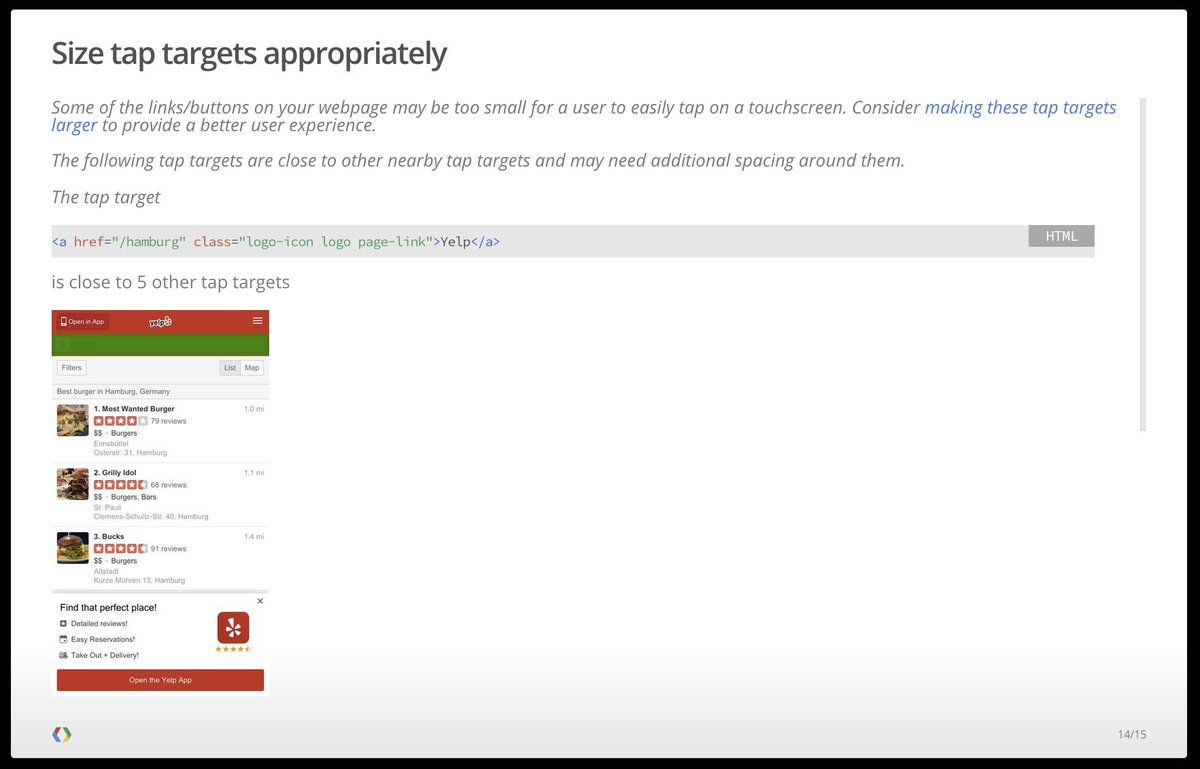Click the Easy Reservations calendar icon
This screenshot has width=1200, height=769.
pyautogui.click(x=64, y=639)
